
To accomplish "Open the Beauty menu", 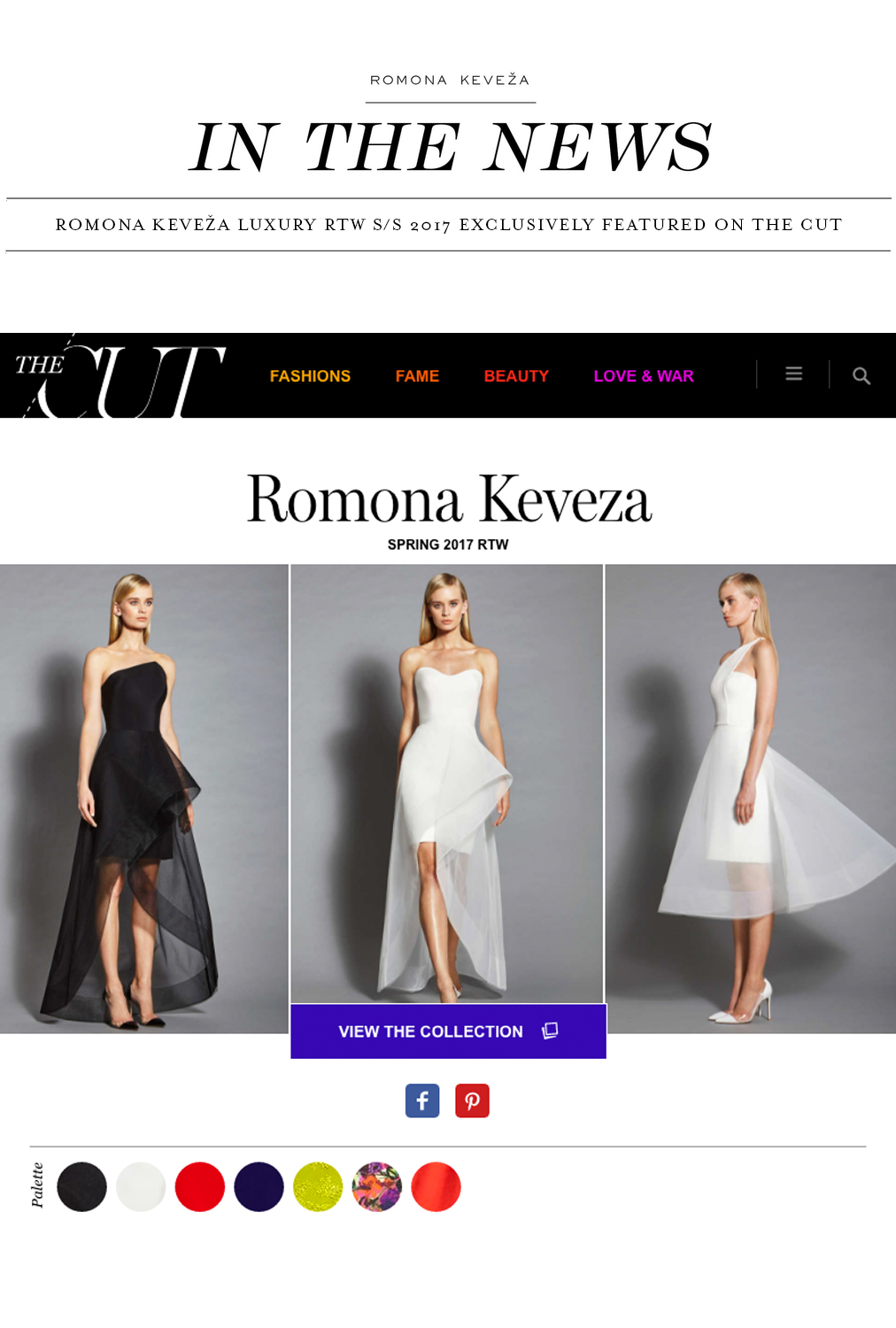I will pyautogui.click(x=516, y=376).
